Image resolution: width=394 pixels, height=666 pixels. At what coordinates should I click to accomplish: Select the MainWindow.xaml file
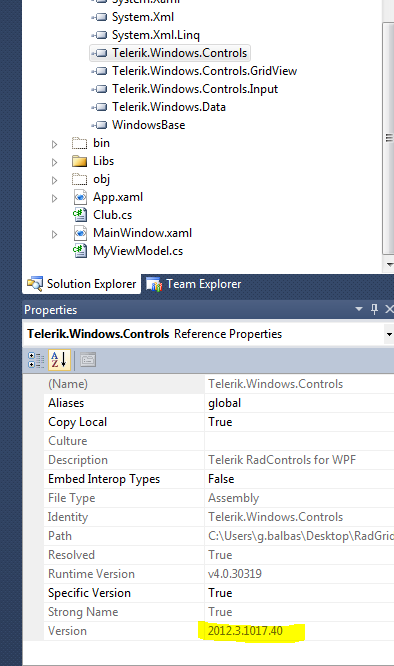coord(142,233)
